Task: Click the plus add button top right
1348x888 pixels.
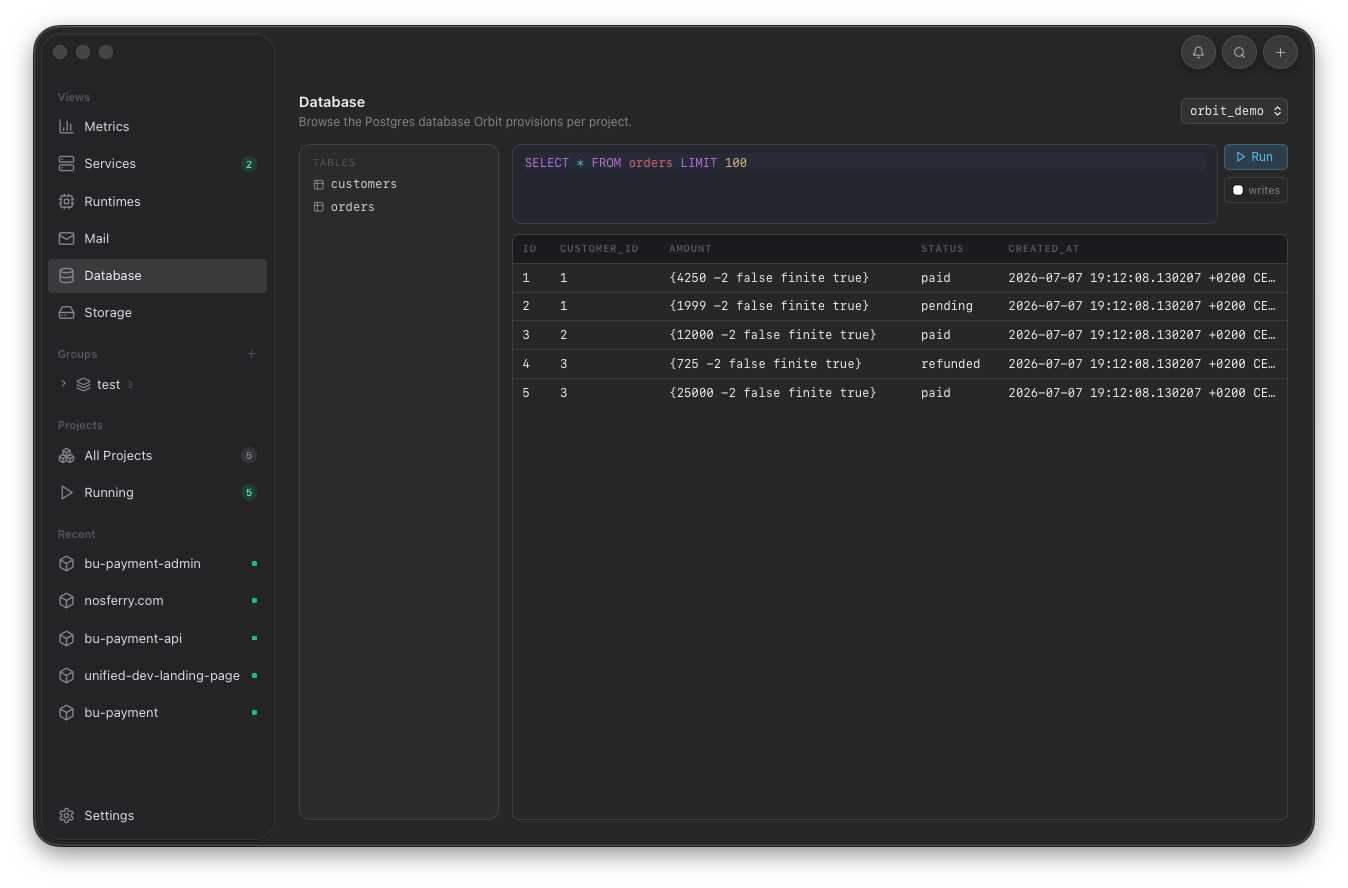Action: [1280, 52]
